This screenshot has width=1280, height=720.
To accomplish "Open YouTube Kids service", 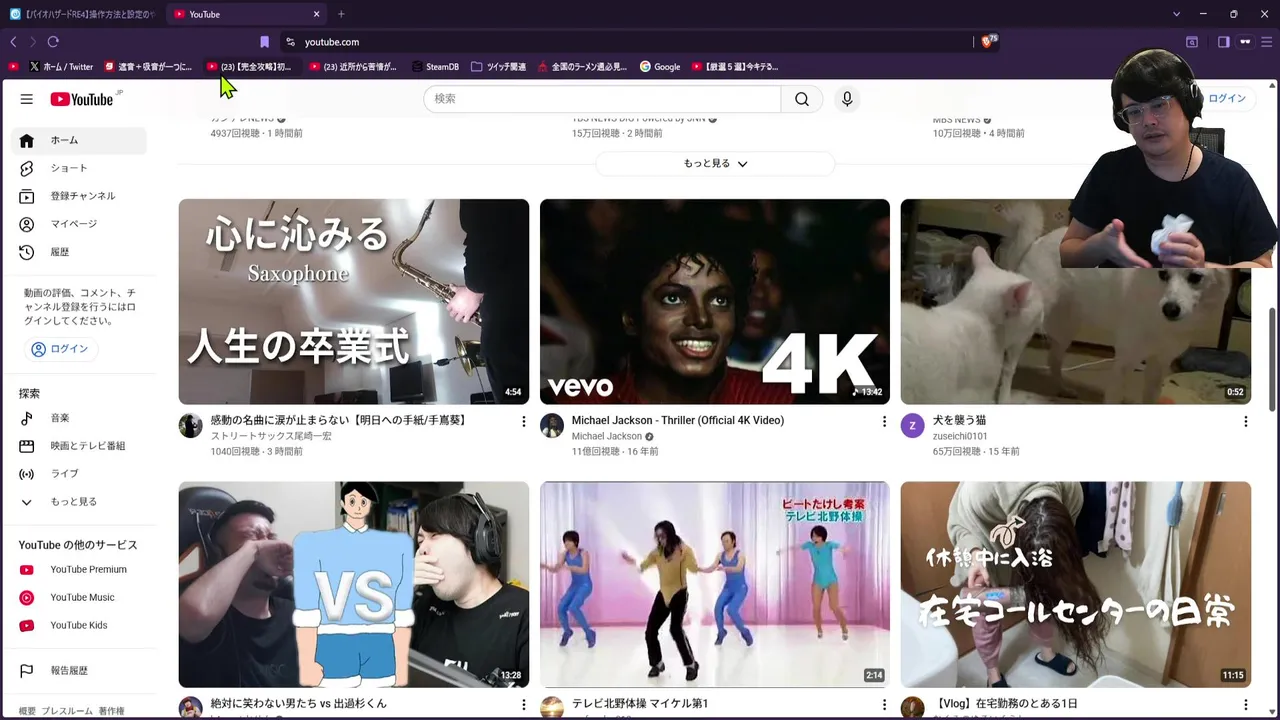I will click(x=80, y=625).
